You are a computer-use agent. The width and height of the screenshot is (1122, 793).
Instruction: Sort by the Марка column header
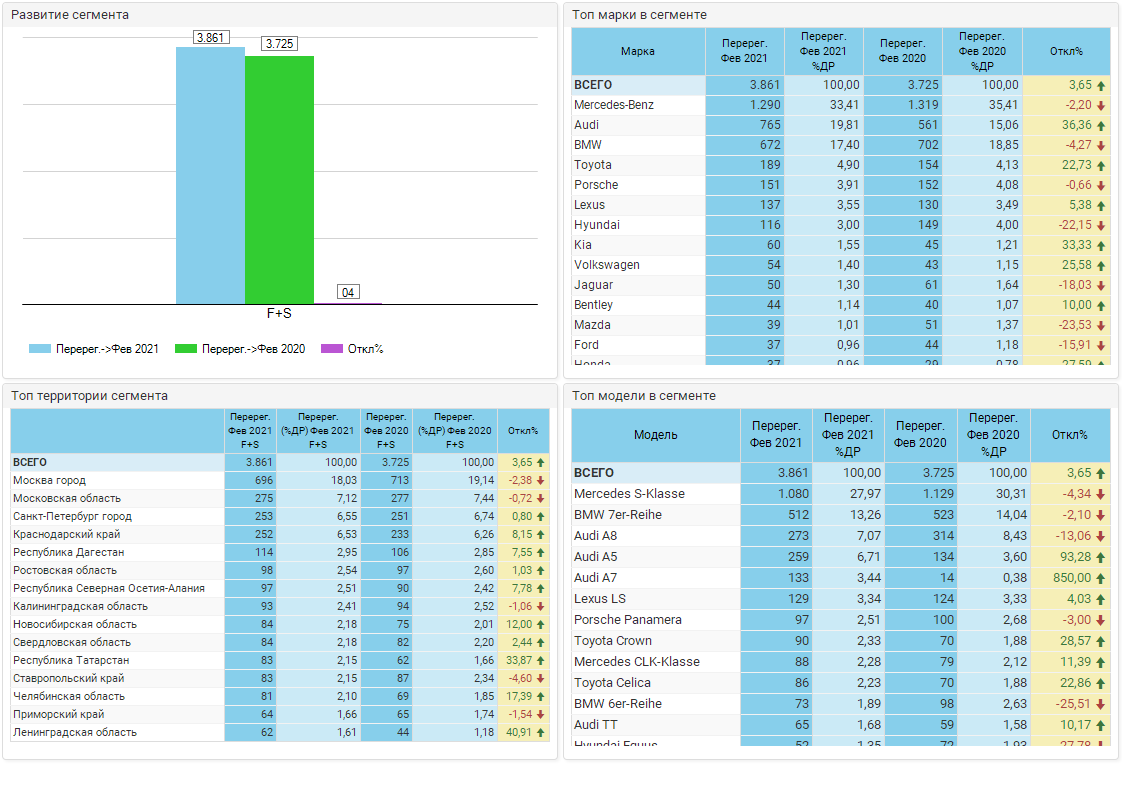pyautogui.click(x=638, y=51)
